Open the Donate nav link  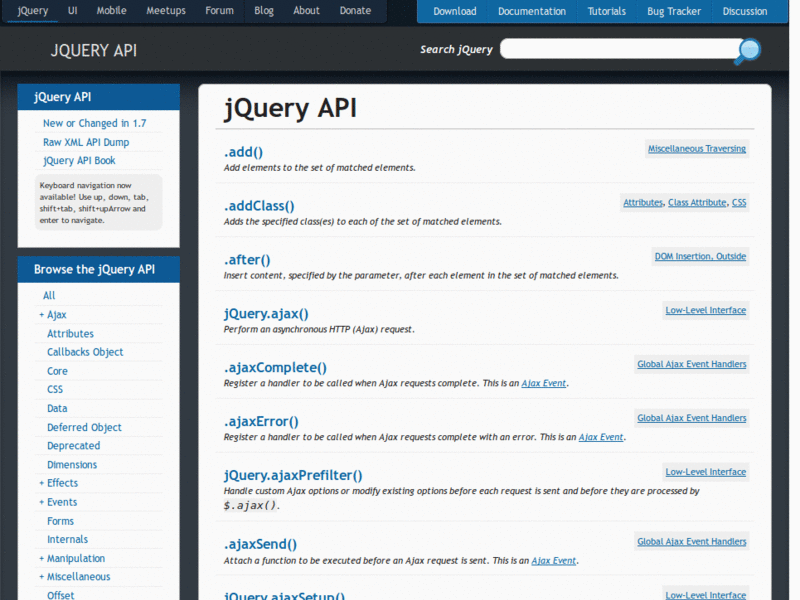click(355, 11)
